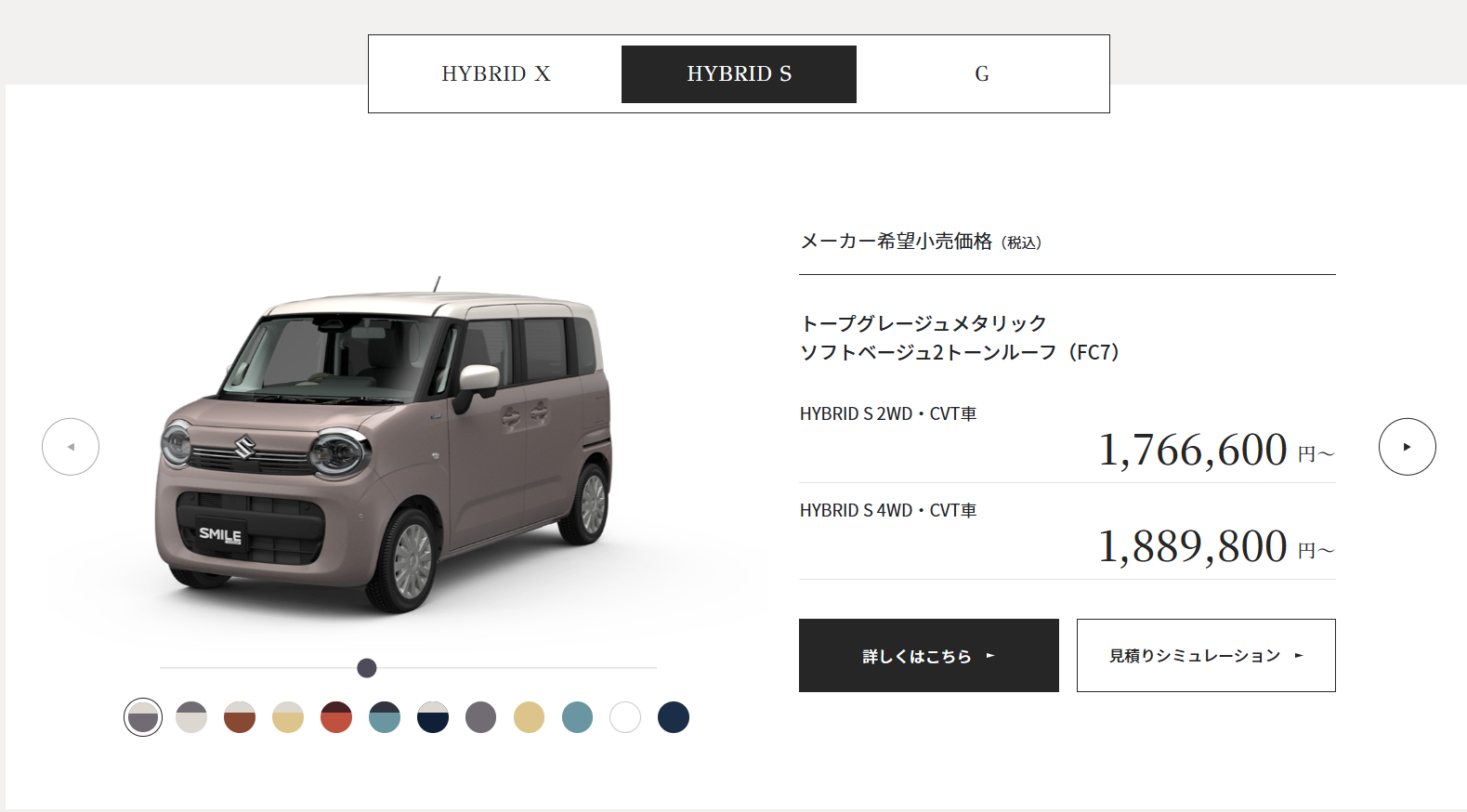Select the cream yellow two-tone swatch
The width and height of the screenshot is (1467, 812).
point(288,717)
